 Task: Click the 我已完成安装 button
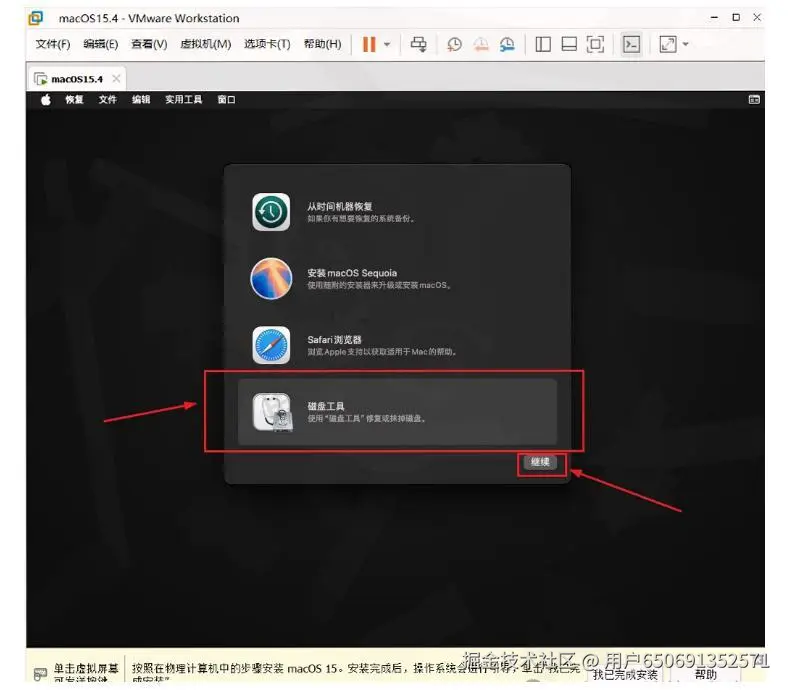624,675
